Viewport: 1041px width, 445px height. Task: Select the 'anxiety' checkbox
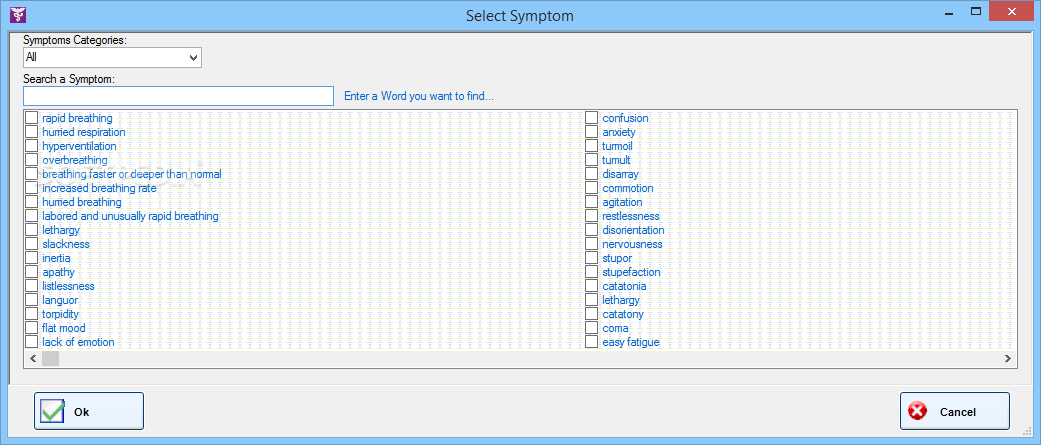592,132
